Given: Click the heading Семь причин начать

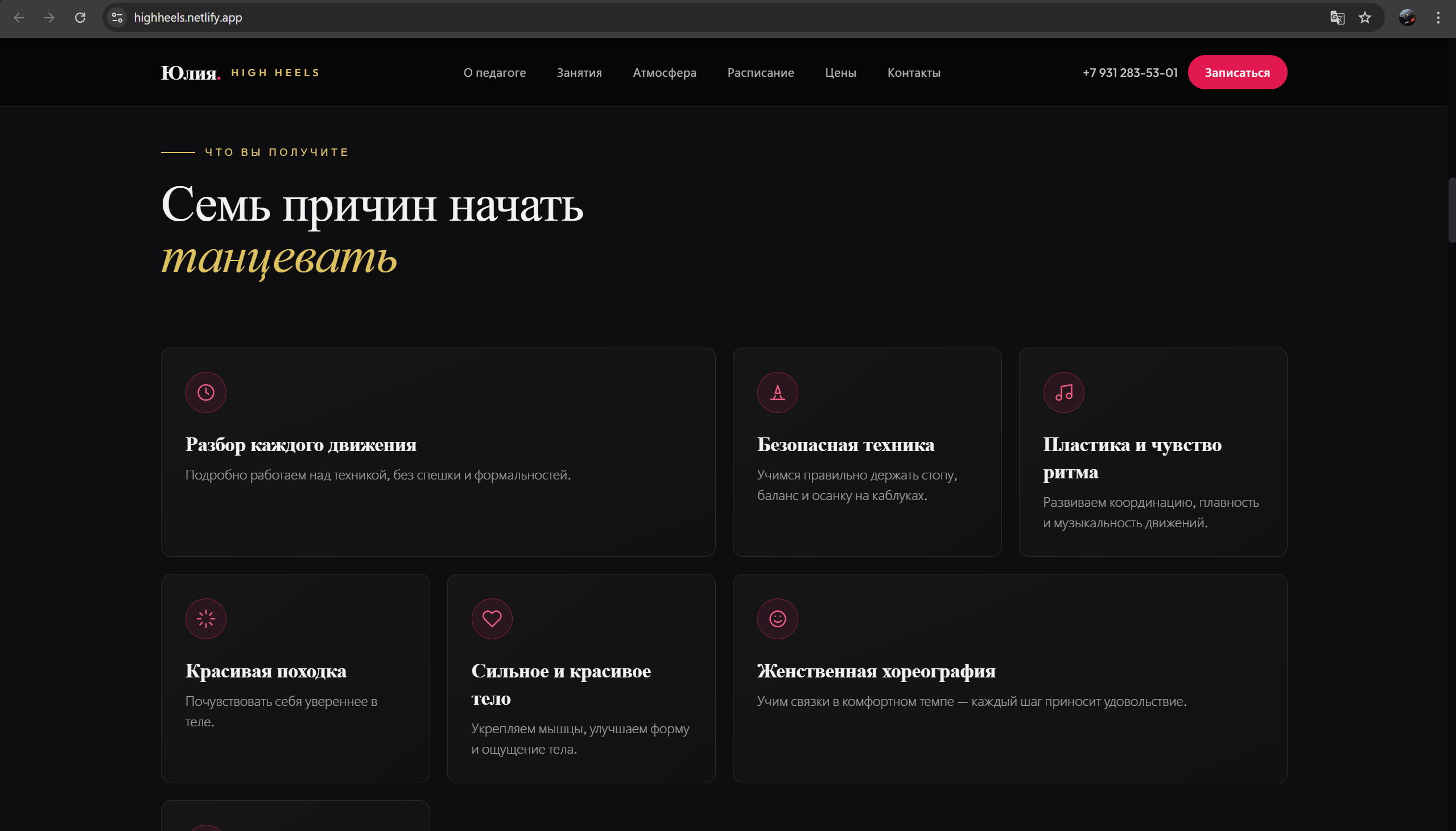Looking at the screenshot, I should [372, 205].
